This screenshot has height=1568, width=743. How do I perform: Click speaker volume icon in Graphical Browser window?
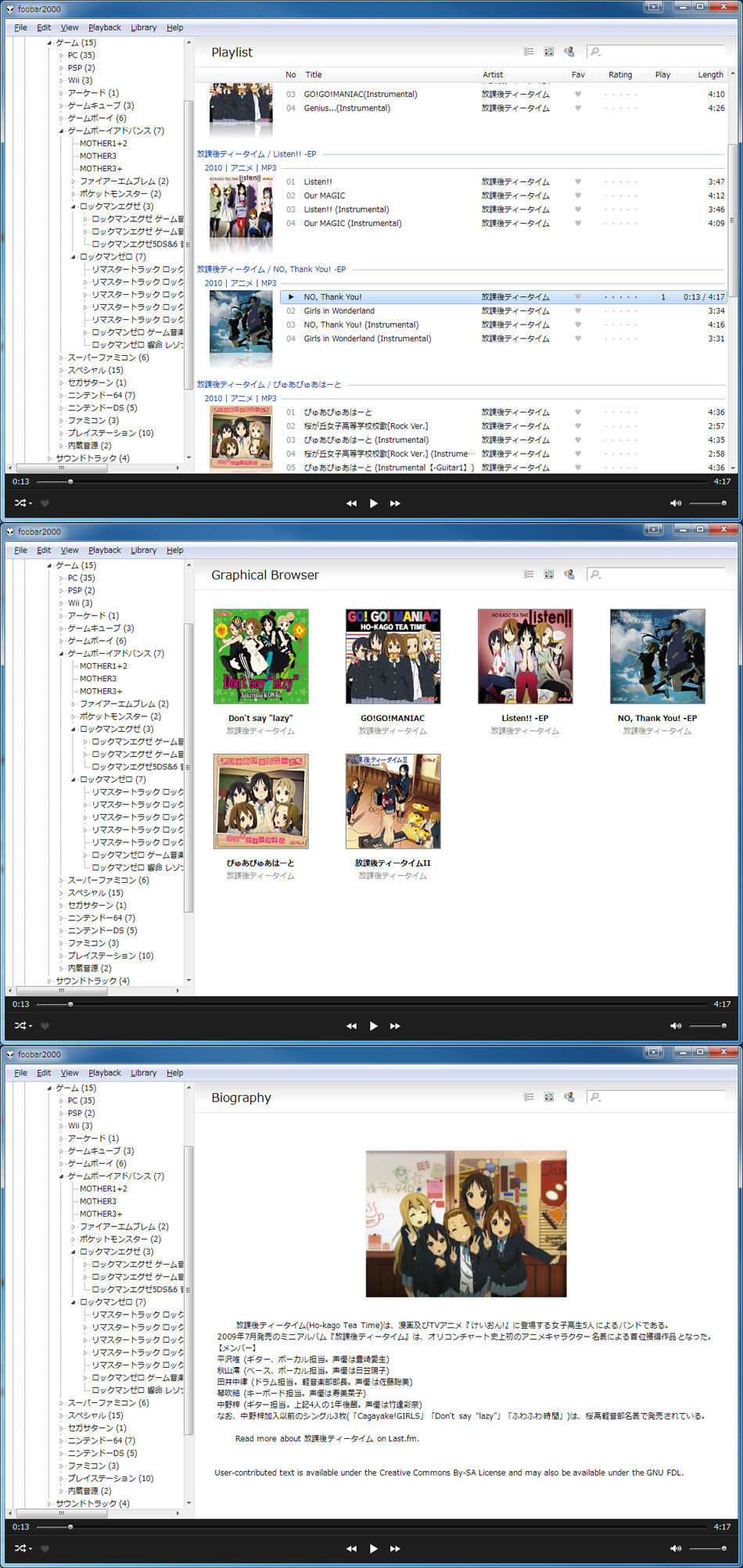click(676, 1026)
